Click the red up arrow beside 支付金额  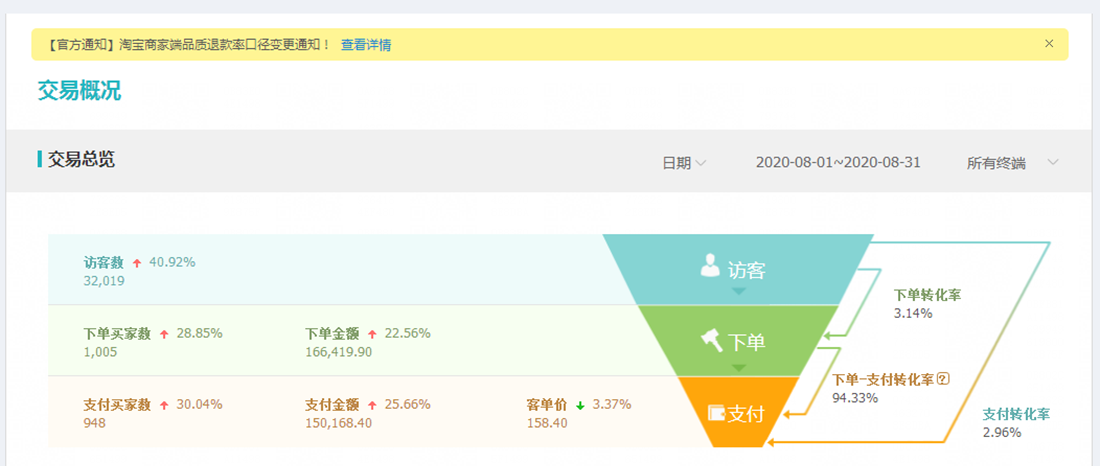click(372, 405)
